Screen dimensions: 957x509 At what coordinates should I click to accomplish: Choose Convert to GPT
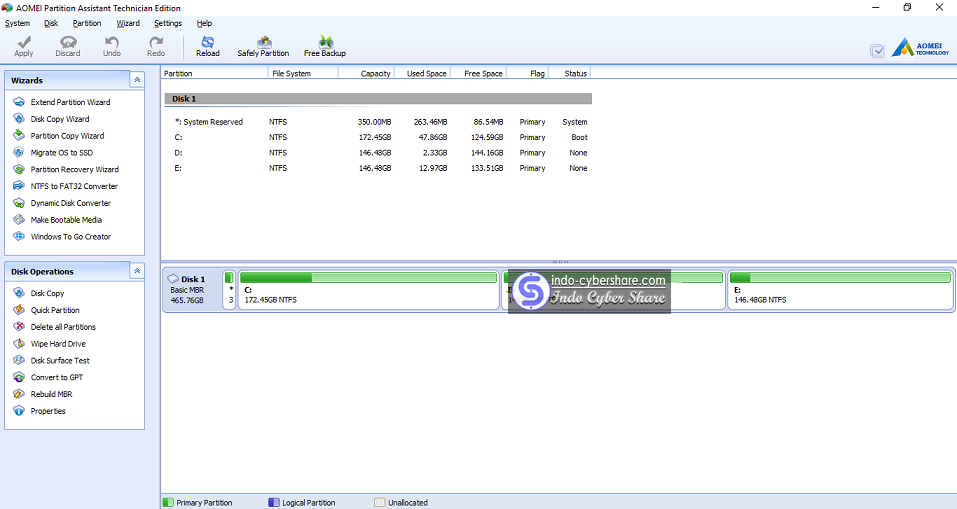tap(57, 377)
